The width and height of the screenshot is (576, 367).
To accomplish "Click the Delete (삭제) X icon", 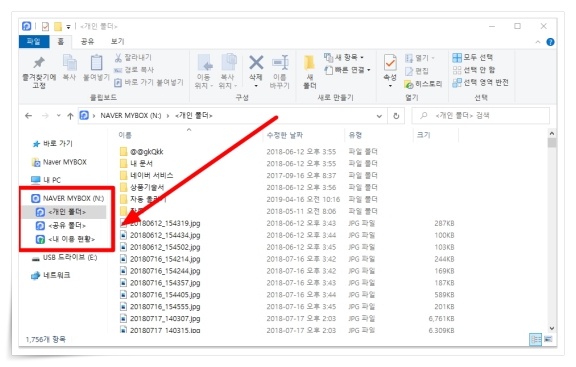I will (x=256, y=62).
